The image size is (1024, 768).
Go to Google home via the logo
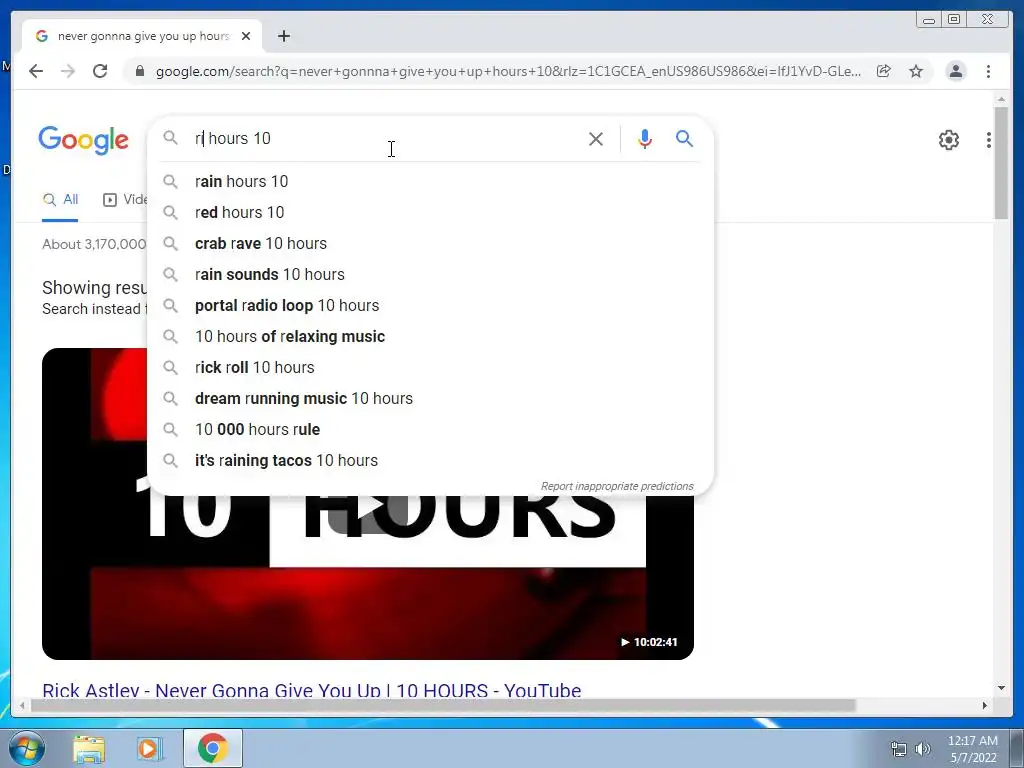coord(84,140)
